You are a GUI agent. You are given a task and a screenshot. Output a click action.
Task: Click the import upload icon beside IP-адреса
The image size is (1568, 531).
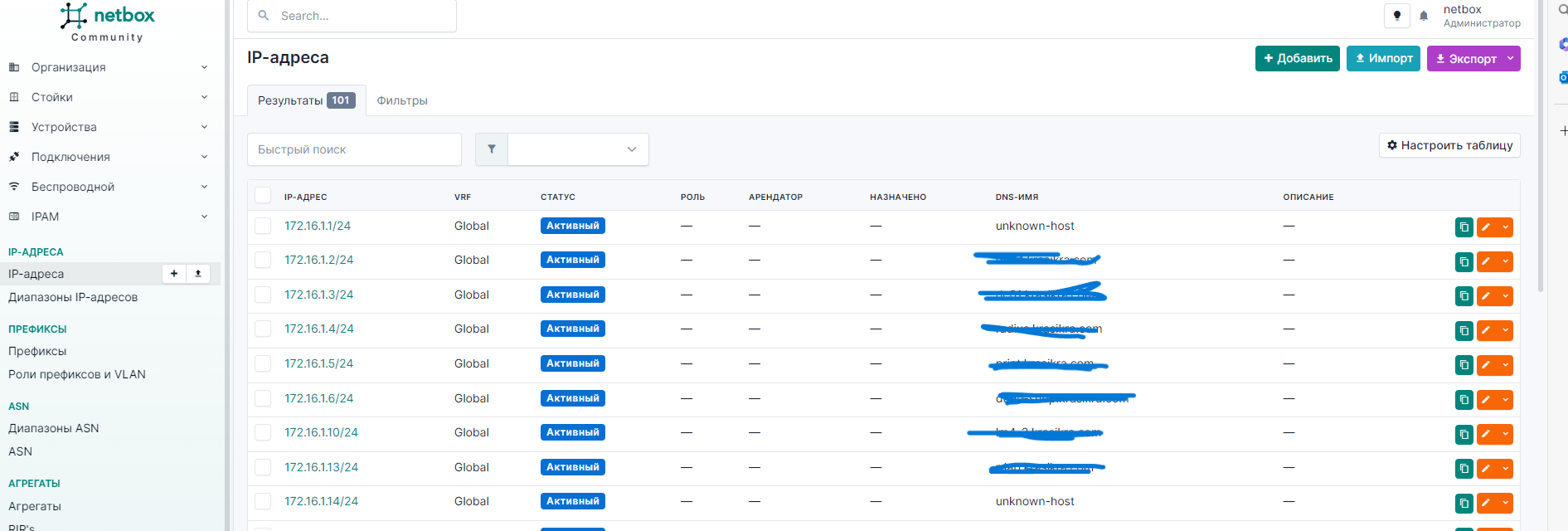pyautogui.click(x=198, y=274)
